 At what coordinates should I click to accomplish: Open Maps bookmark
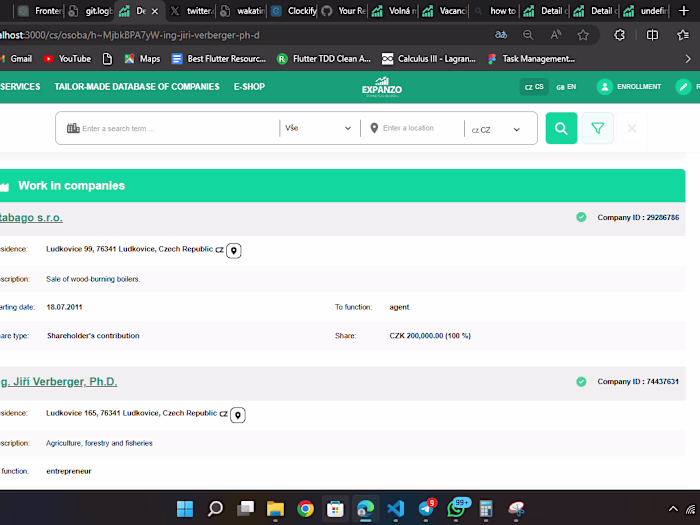pyautogui.click(x=142, y=59)
